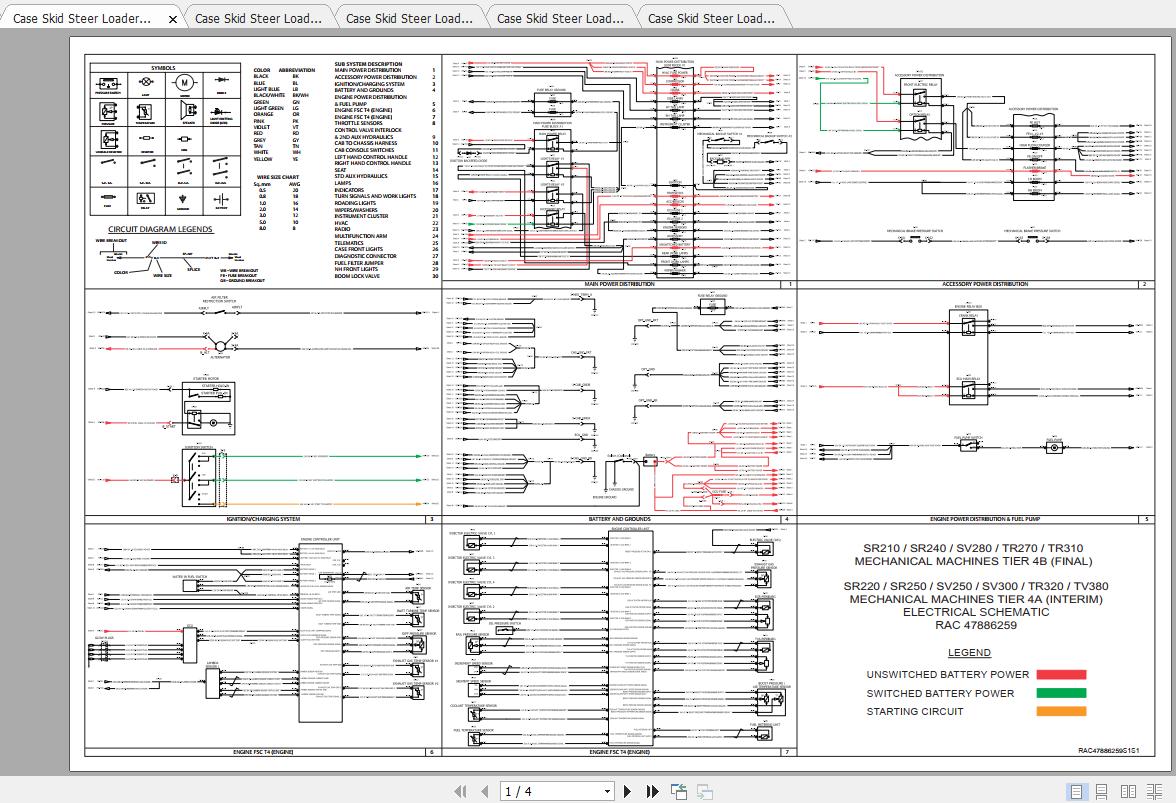1176x803 pixels.
Task: Navigate to the previous page
Action: pyautogui.click(x=487, y=791)
